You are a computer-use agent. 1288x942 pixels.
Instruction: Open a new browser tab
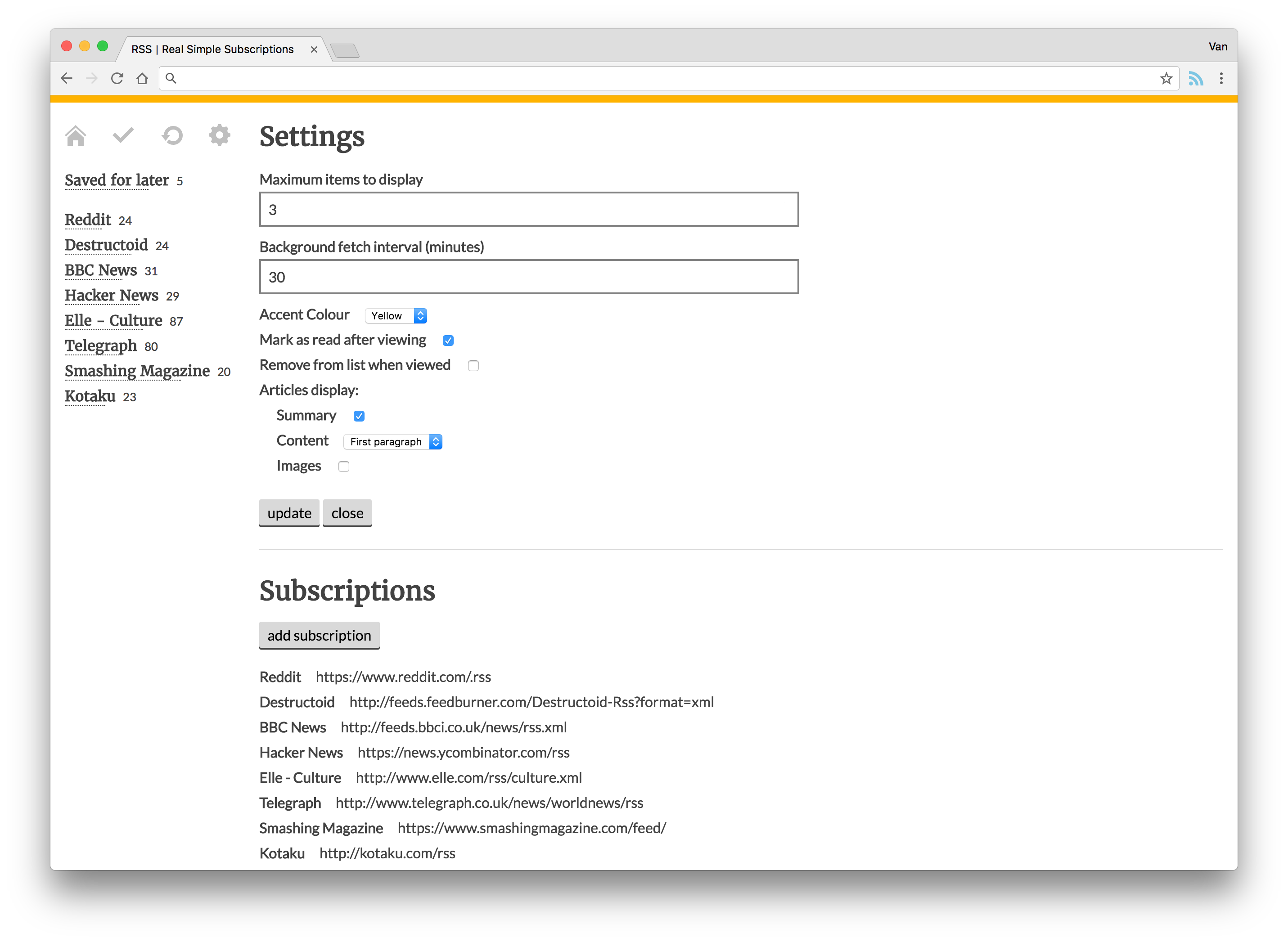tap(345, 50)
